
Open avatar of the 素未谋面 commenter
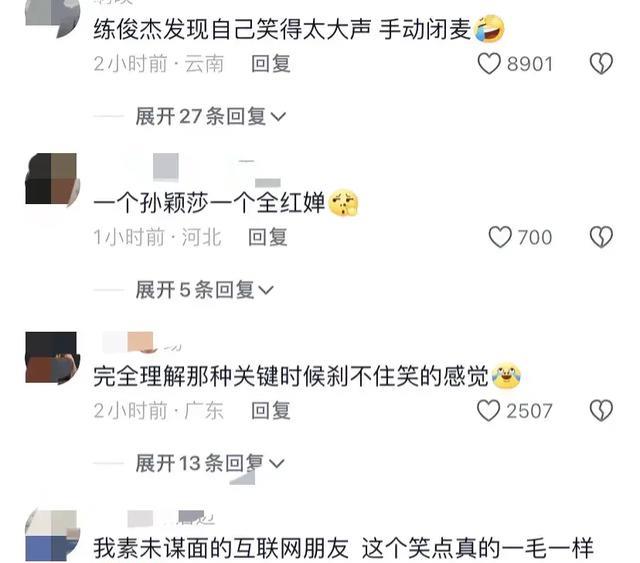pos(51,536)
